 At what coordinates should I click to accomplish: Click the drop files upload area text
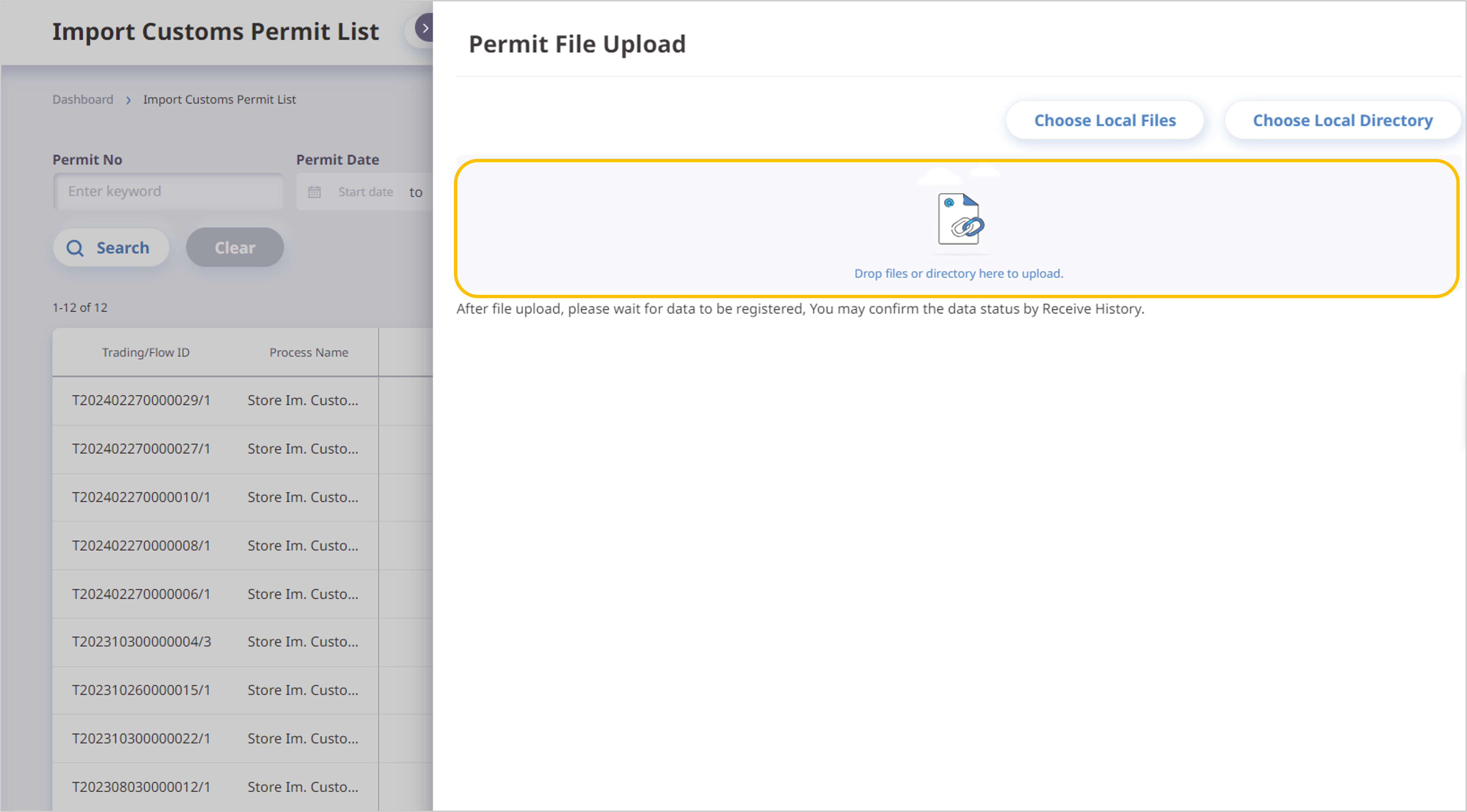click(x=958, y=273)
